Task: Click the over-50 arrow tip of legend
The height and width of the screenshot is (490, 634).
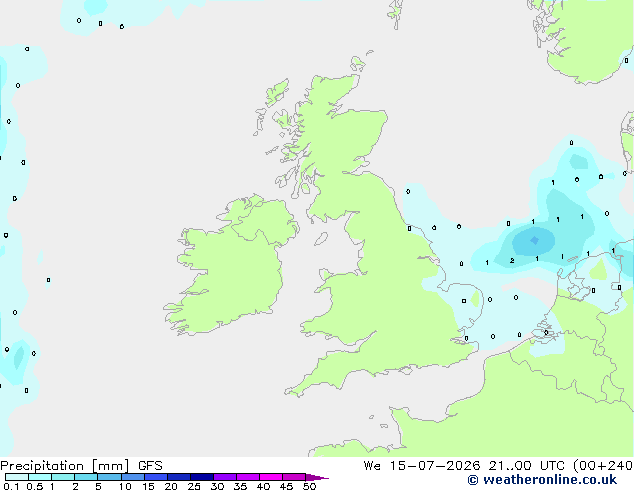Action: 317,477
